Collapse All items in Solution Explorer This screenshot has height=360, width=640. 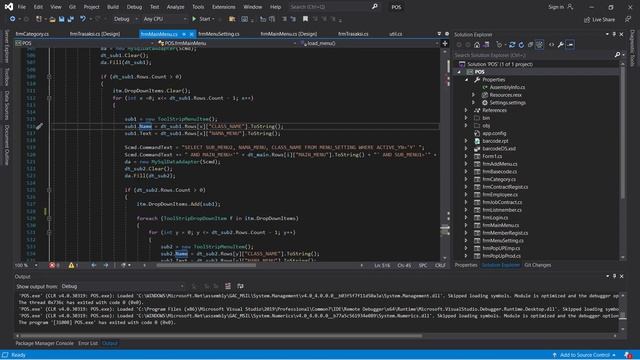[x=530, y=45]
